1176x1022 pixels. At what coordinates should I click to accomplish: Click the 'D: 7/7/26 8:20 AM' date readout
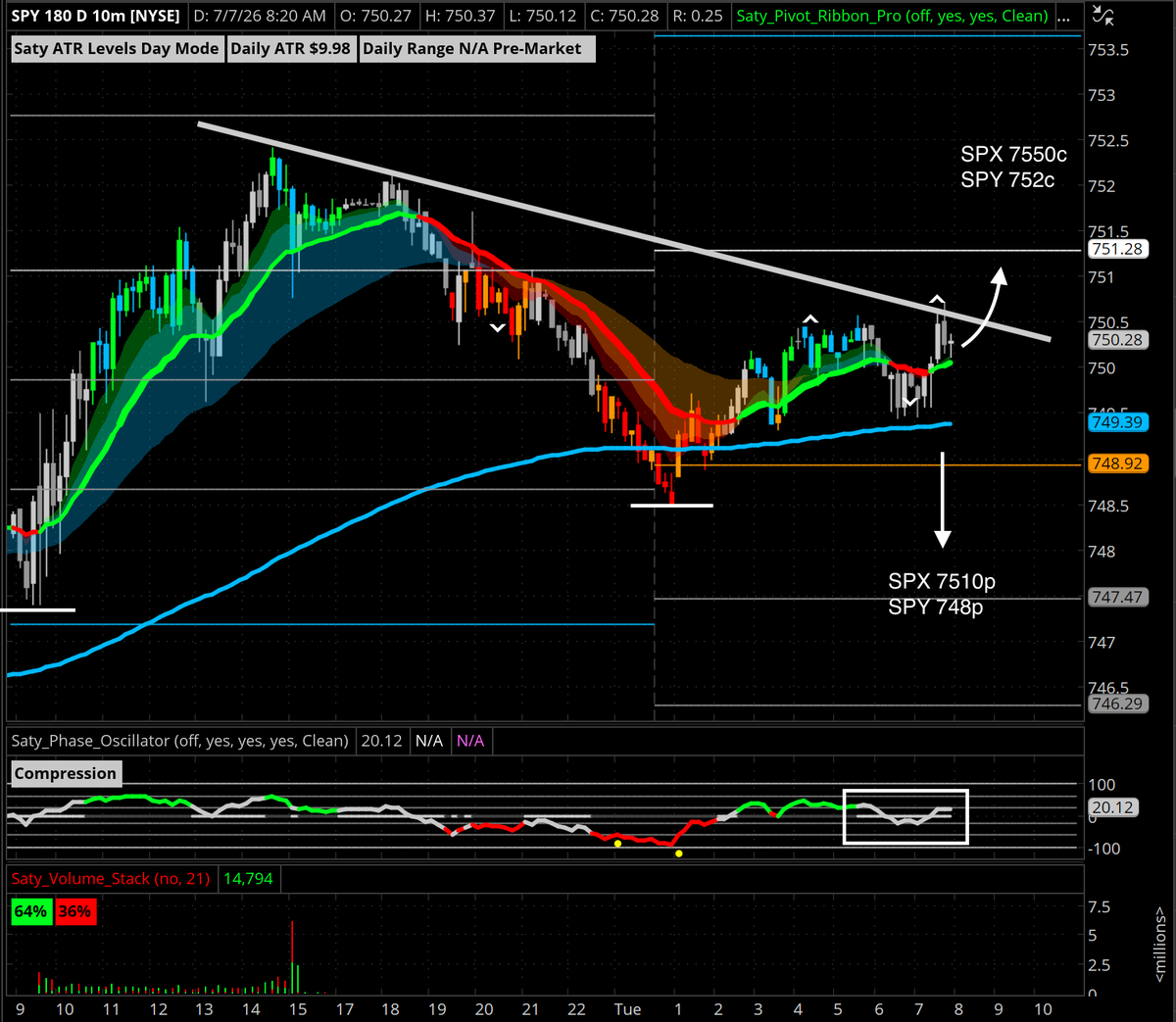[260, 16]
